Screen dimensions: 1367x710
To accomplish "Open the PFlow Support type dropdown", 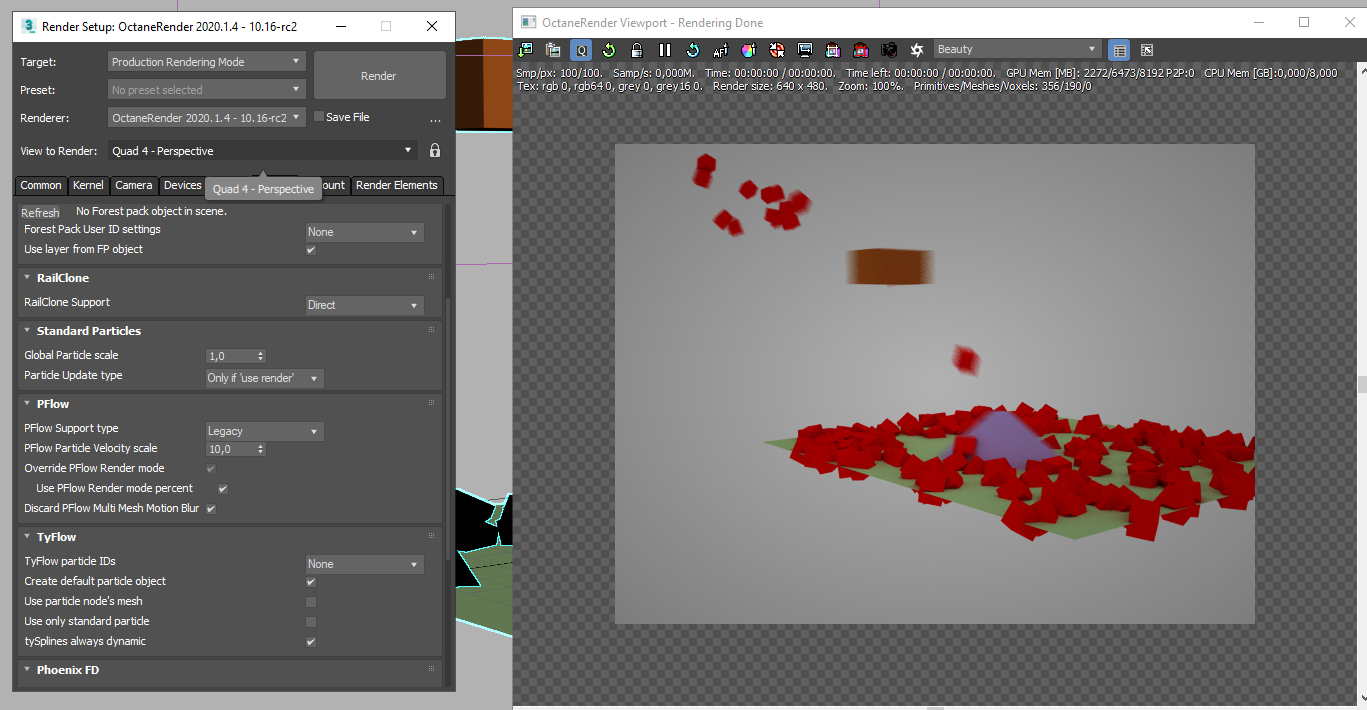I will [264, 431].
